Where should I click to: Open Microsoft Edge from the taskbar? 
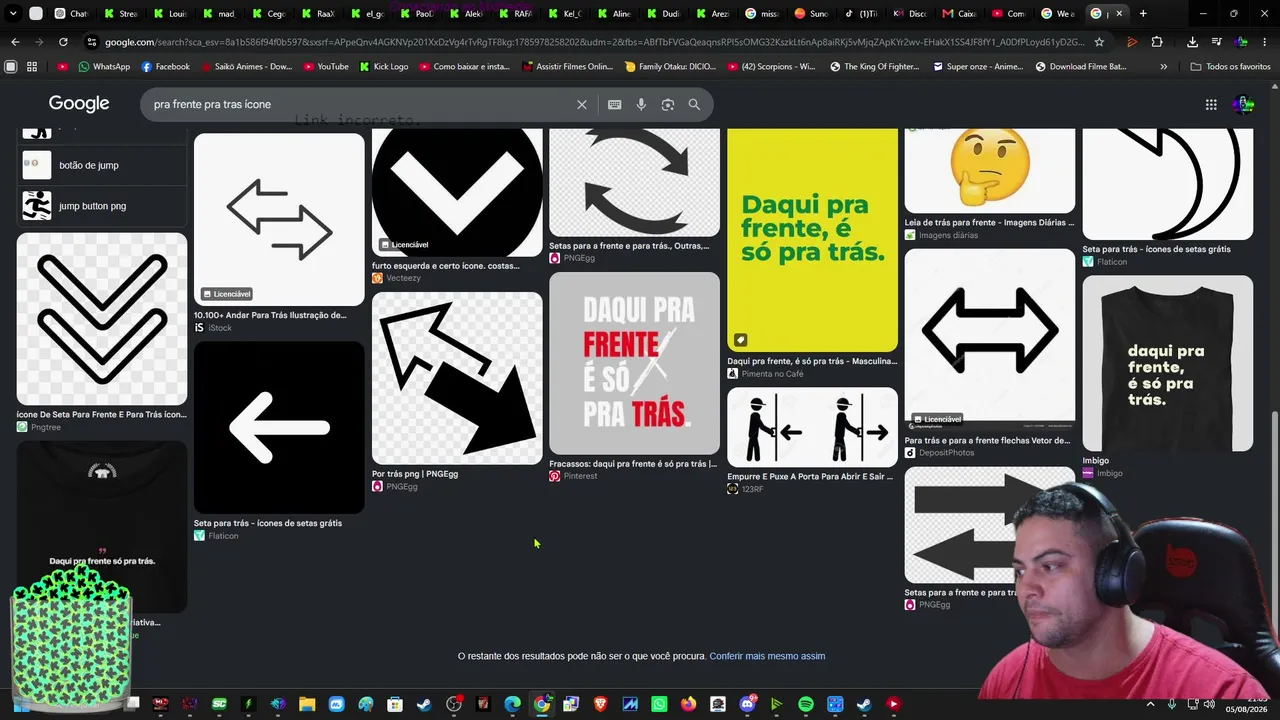pyautogui.click(x=512, y=704)
